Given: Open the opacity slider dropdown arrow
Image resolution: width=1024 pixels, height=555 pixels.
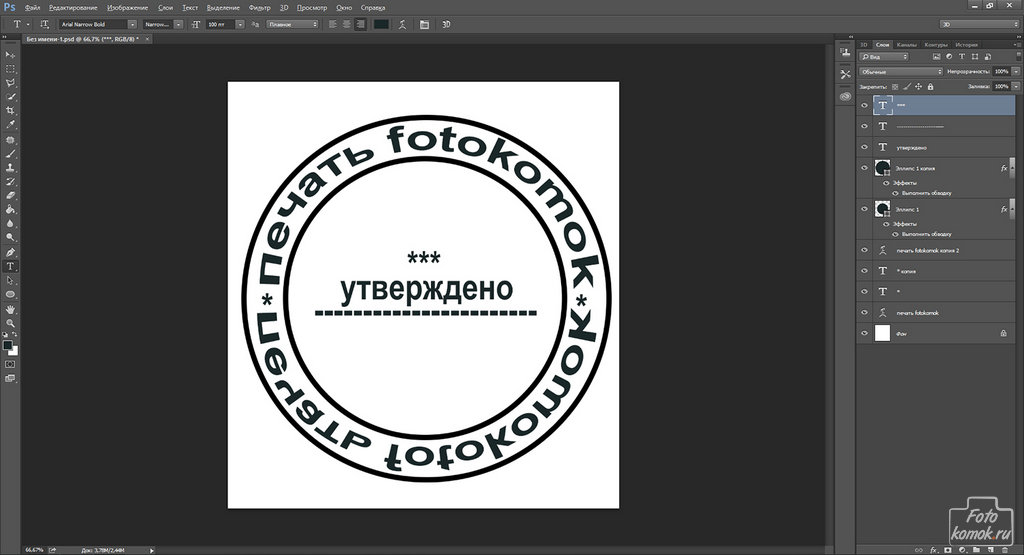Looking at the screenshot, I should pyautogui.click(x=1016, y=72).
